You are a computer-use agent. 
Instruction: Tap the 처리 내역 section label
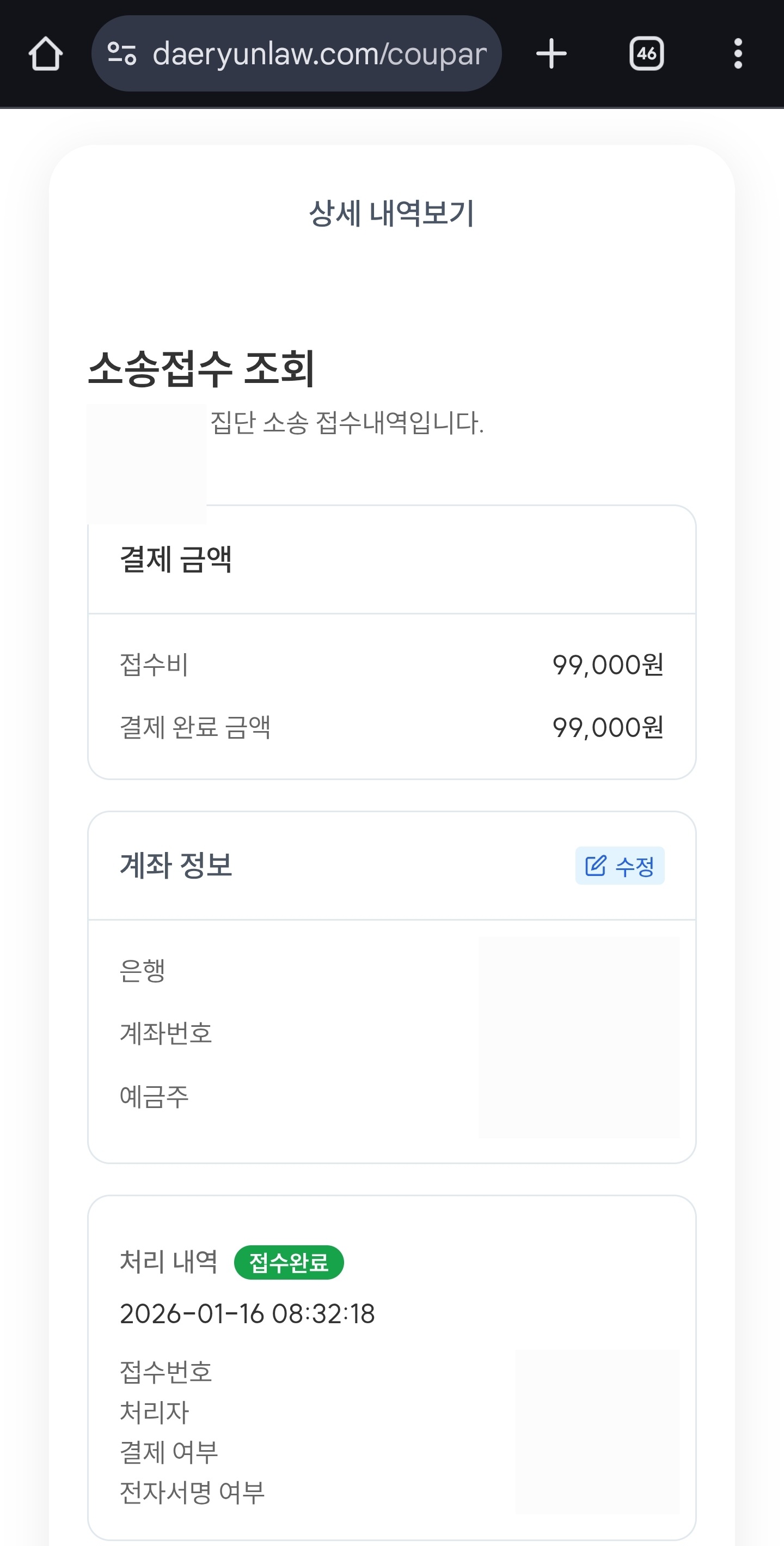(x=169, y=1262)
